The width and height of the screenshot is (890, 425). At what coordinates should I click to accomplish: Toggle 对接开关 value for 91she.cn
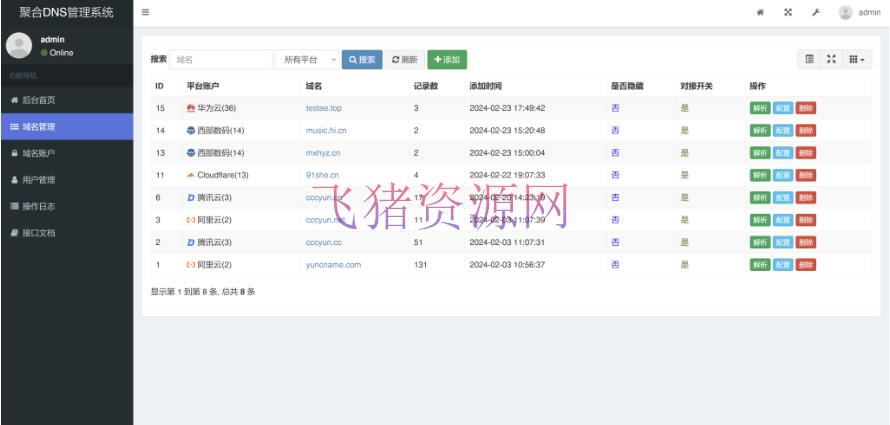[685, 175]
